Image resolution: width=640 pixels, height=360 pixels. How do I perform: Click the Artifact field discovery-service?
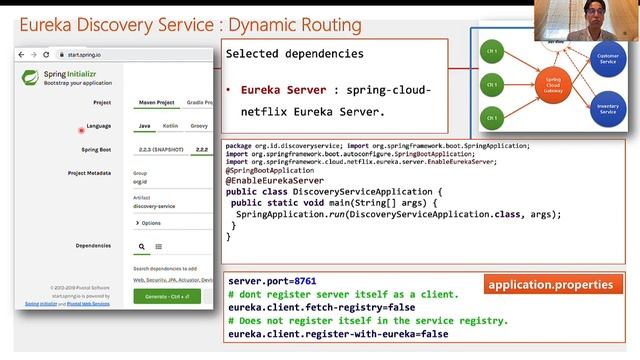click(x=172, y=206)
